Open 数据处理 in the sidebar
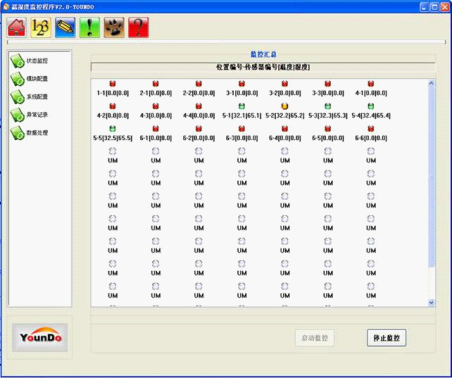Image resolution: width=452 pixels, height=378 pixels. [x=29, y=133]
